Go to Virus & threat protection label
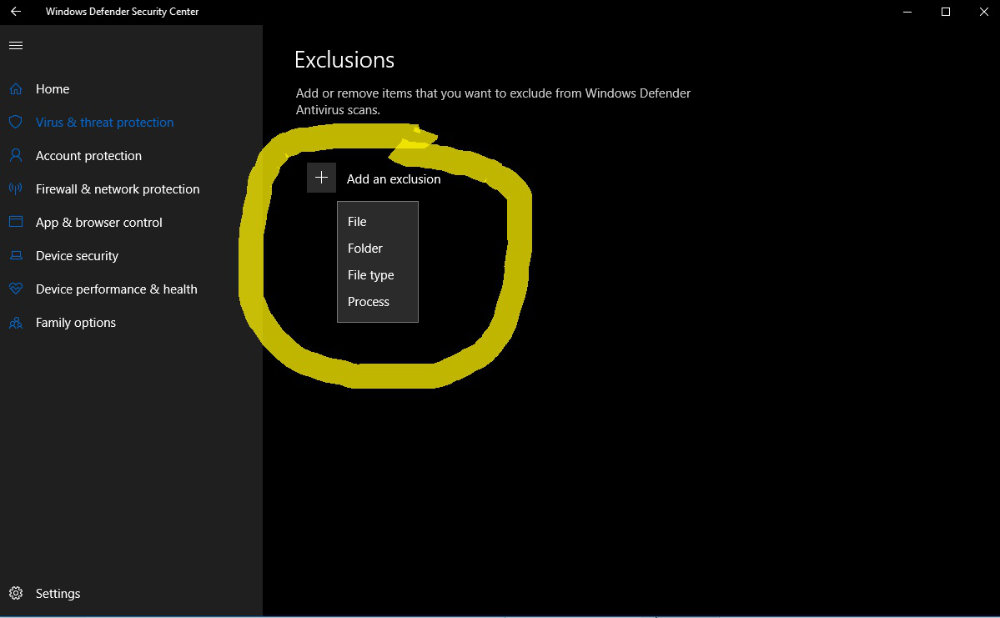This screenshot has width=1000, height=618. (105, 122)
